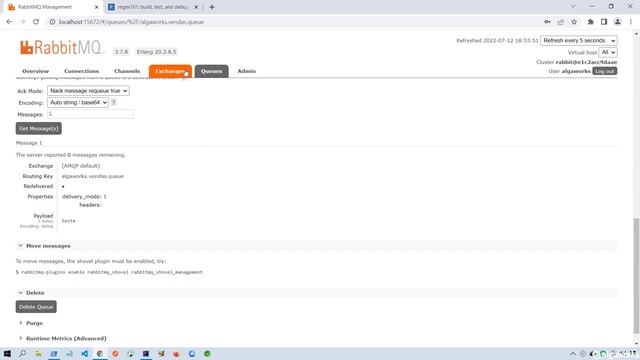
Task: Show hidden system tray icons
Action: [x=573, y=354]
